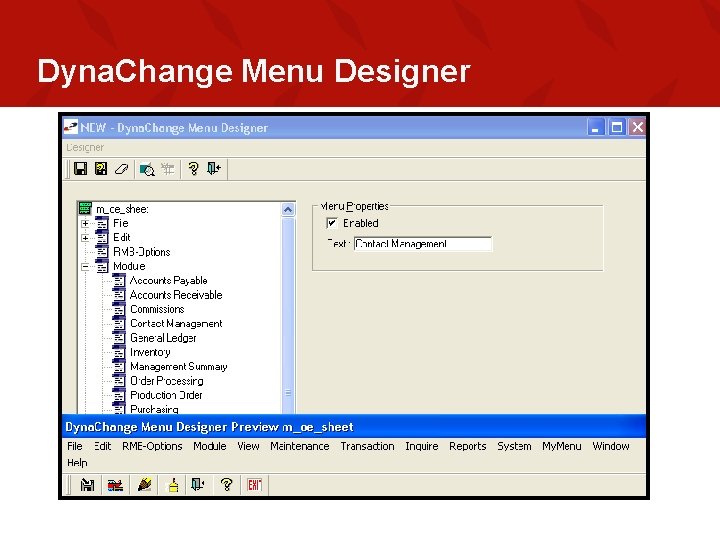The height and width of the screenshot is (540, 720).
Task: Click the first preview toolbar icon beside Help row
Action: tap(87, 485)
